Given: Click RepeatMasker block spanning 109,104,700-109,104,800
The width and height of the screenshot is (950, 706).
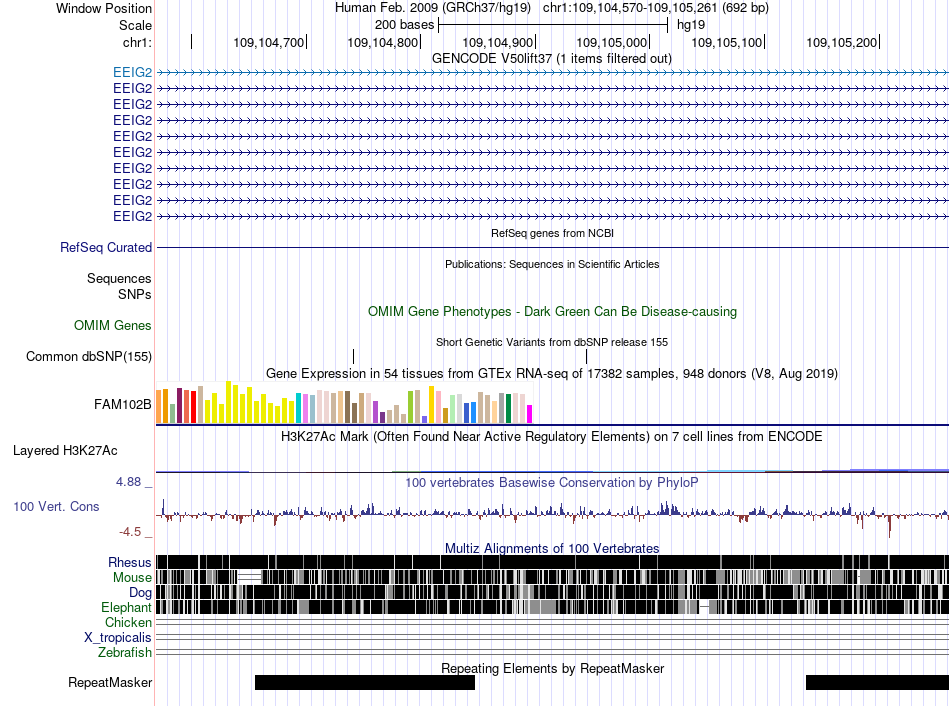Looking at the screenshot, I should point(365,682).
